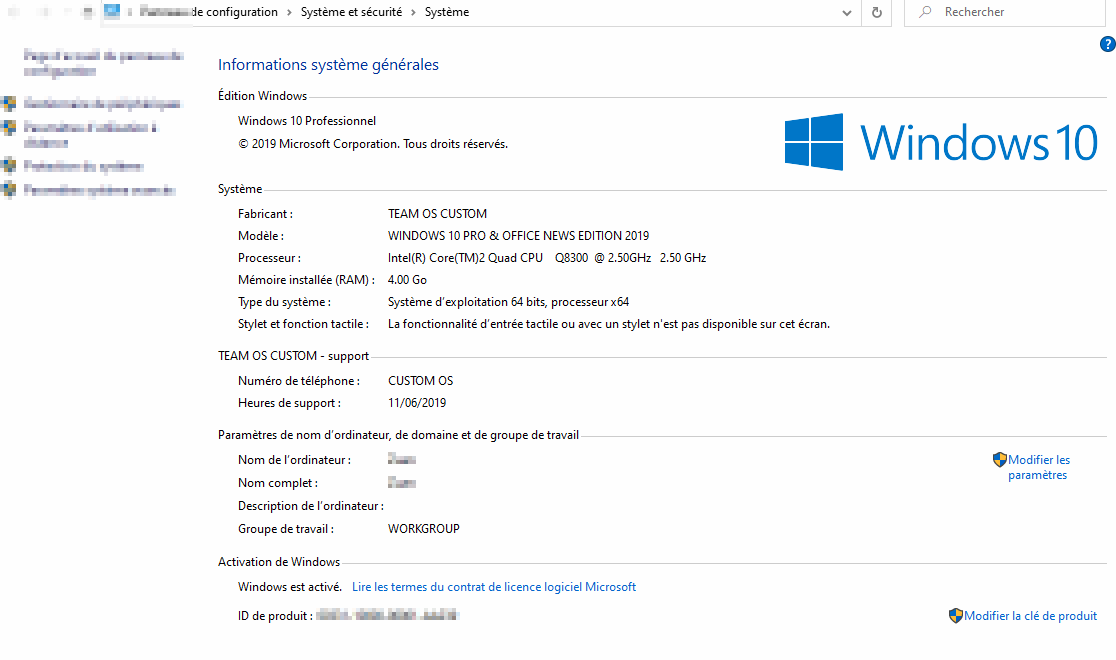Expand the chevron after Panneau de configuration

288,11
